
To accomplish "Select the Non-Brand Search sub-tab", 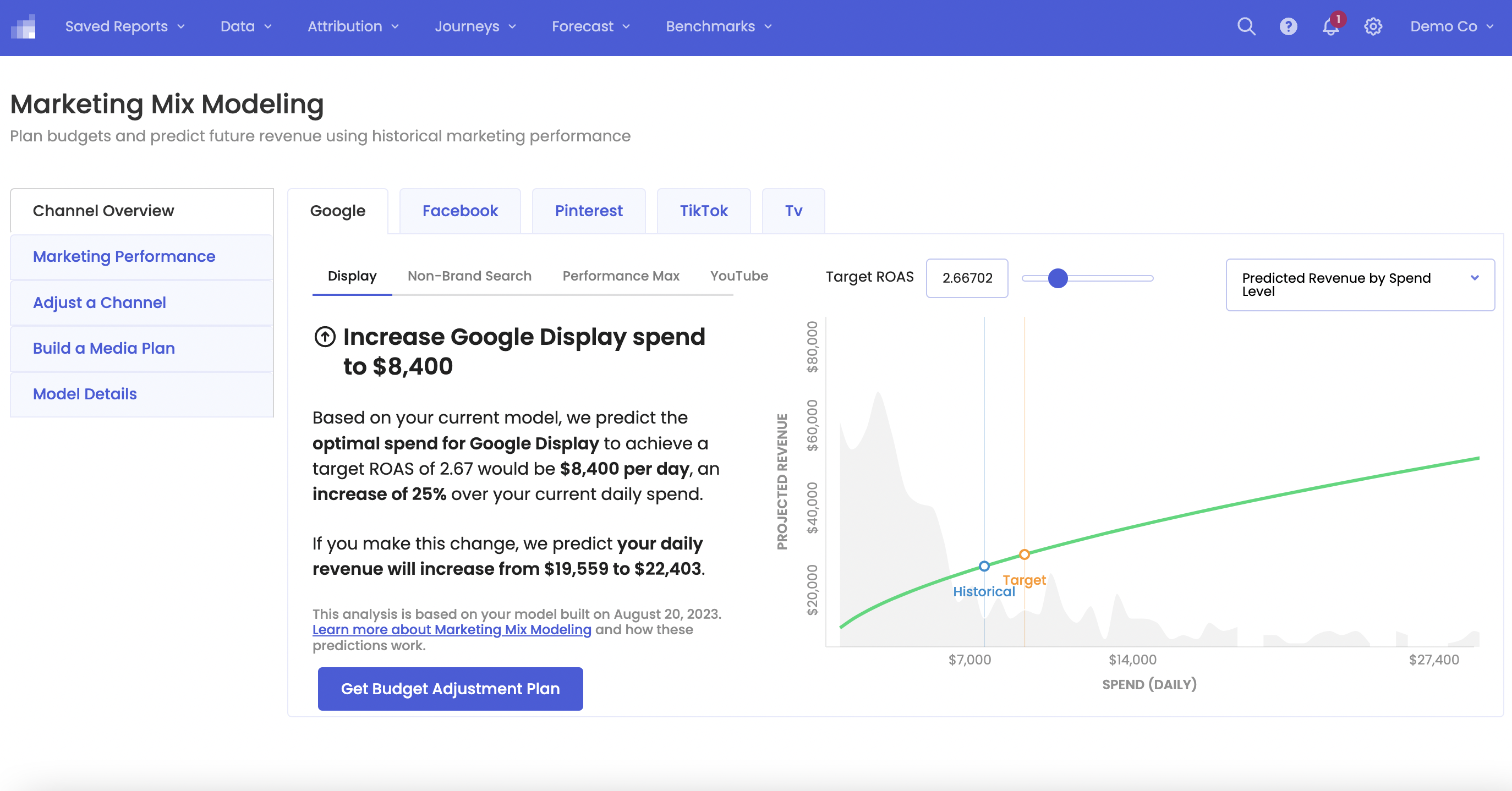I will [469, 276].
